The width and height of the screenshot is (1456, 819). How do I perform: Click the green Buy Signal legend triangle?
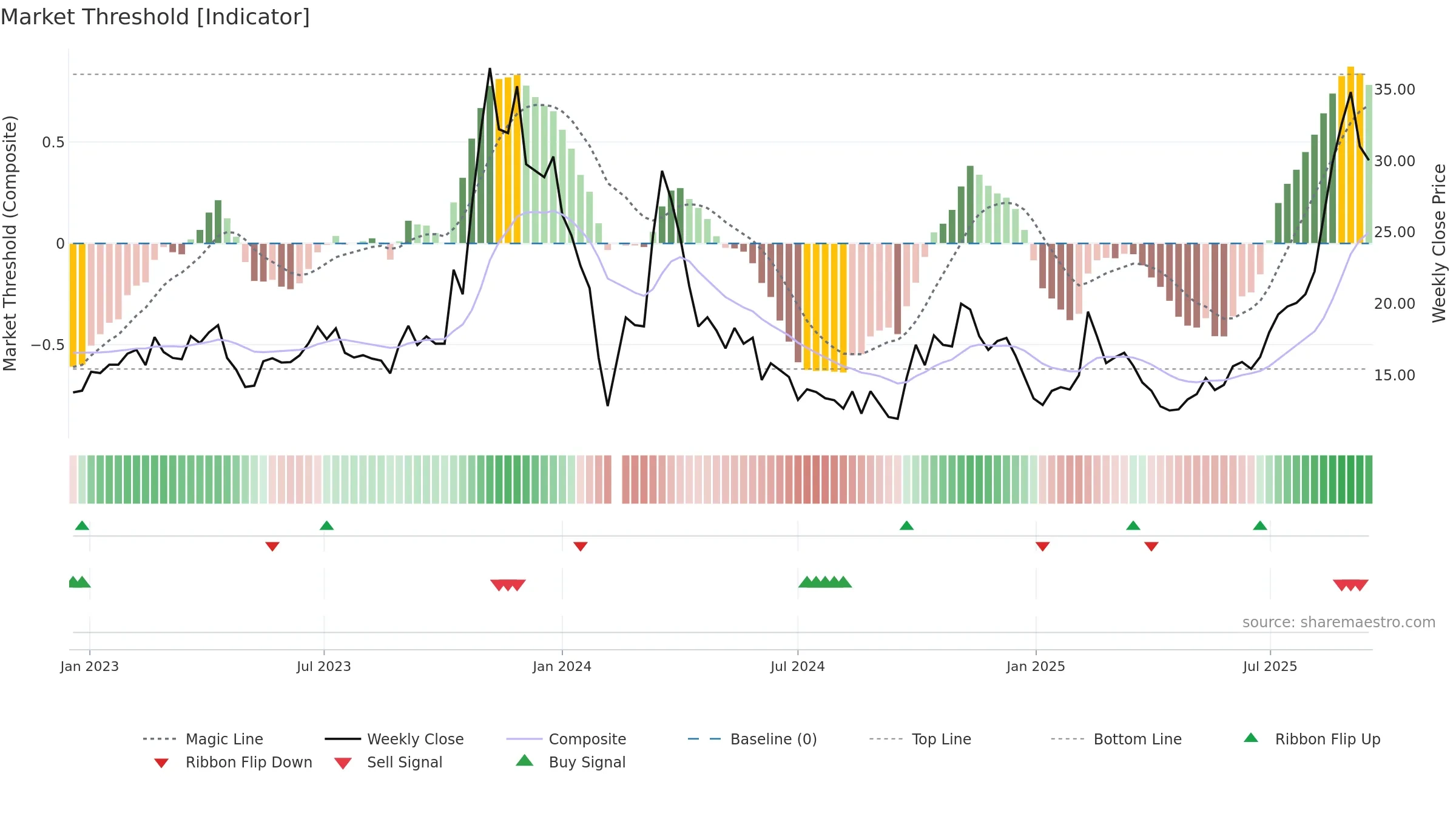point(525,760)
